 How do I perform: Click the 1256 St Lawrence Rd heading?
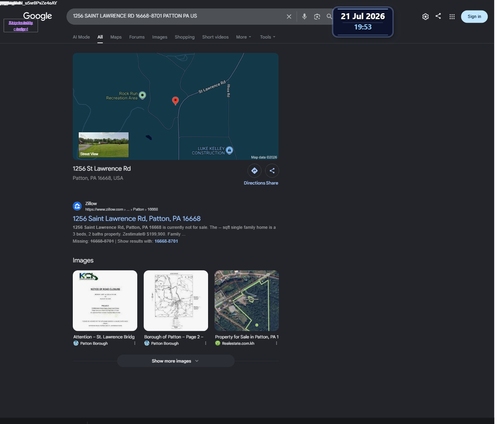pyautogui.click(x=102, y=169)
